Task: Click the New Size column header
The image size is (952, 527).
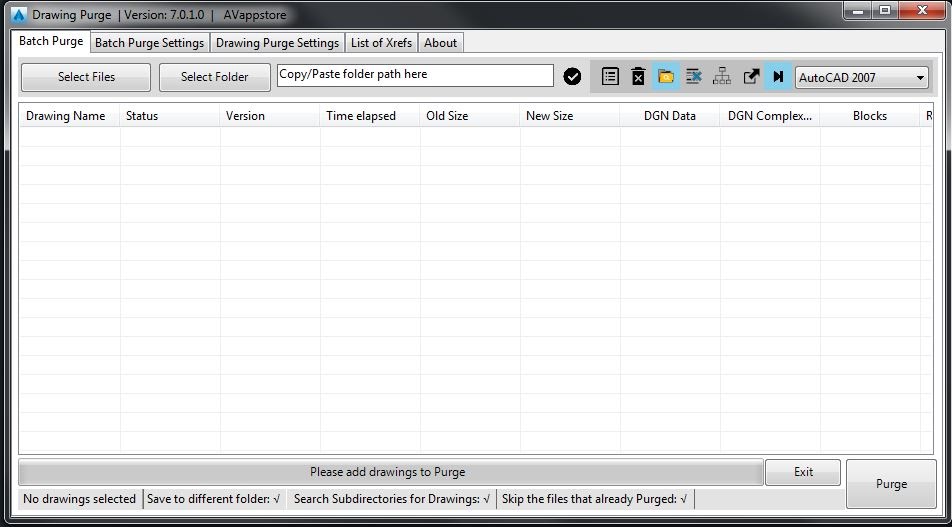Action: point(570,115)
